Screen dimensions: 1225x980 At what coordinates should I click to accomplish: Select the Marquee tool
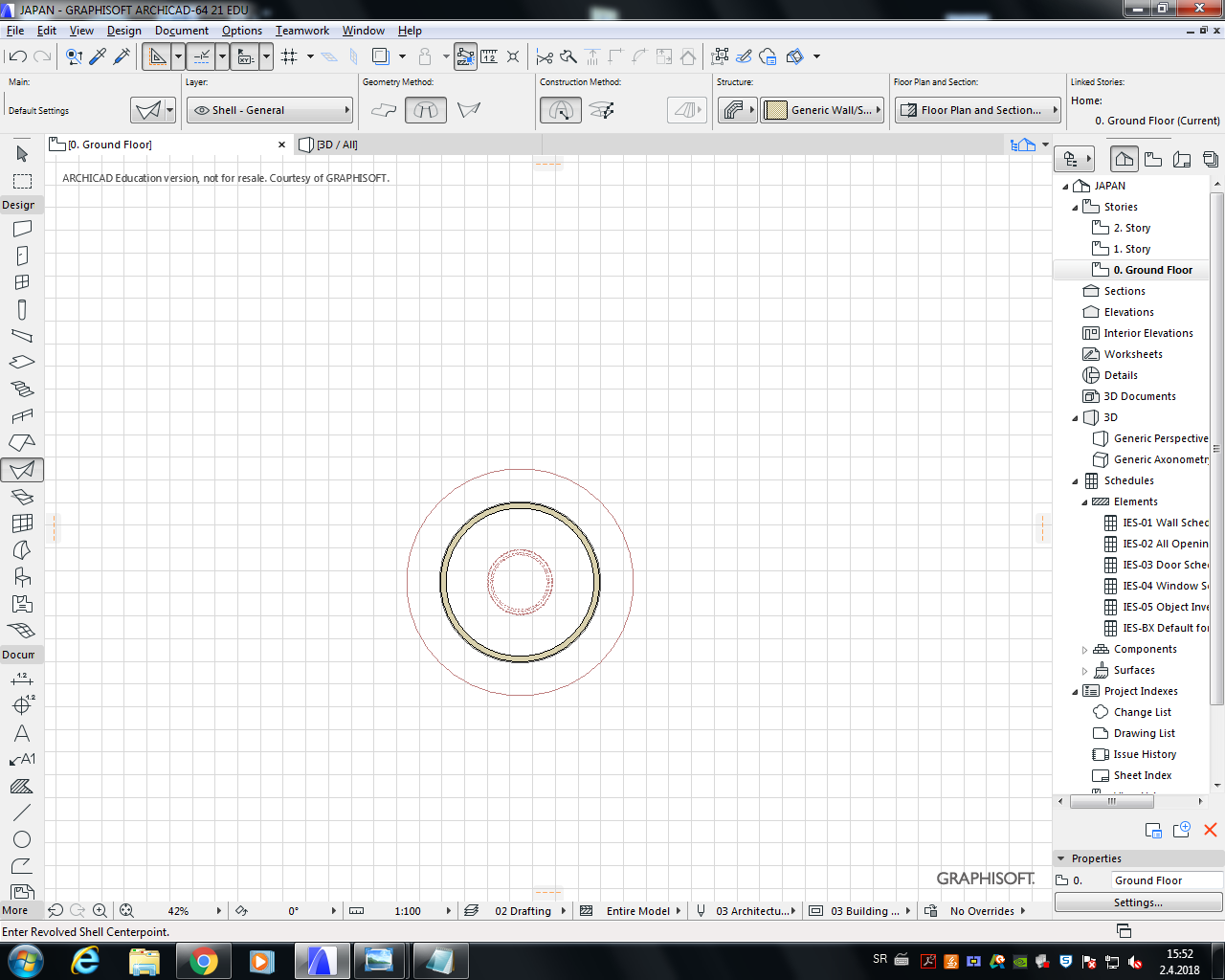[22, 181]
